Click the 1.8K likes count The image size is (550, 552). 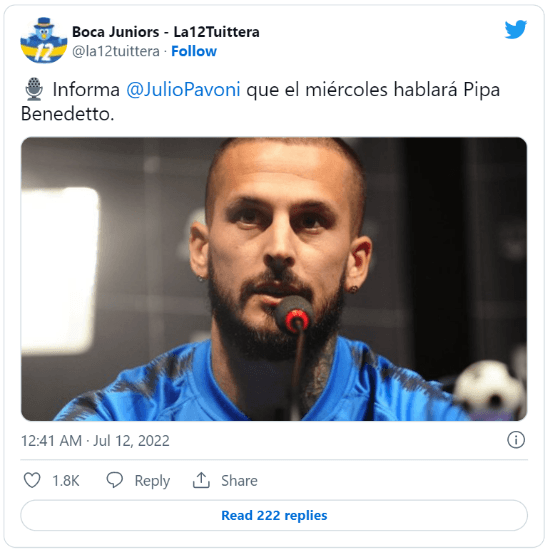[x=66, y=481]
